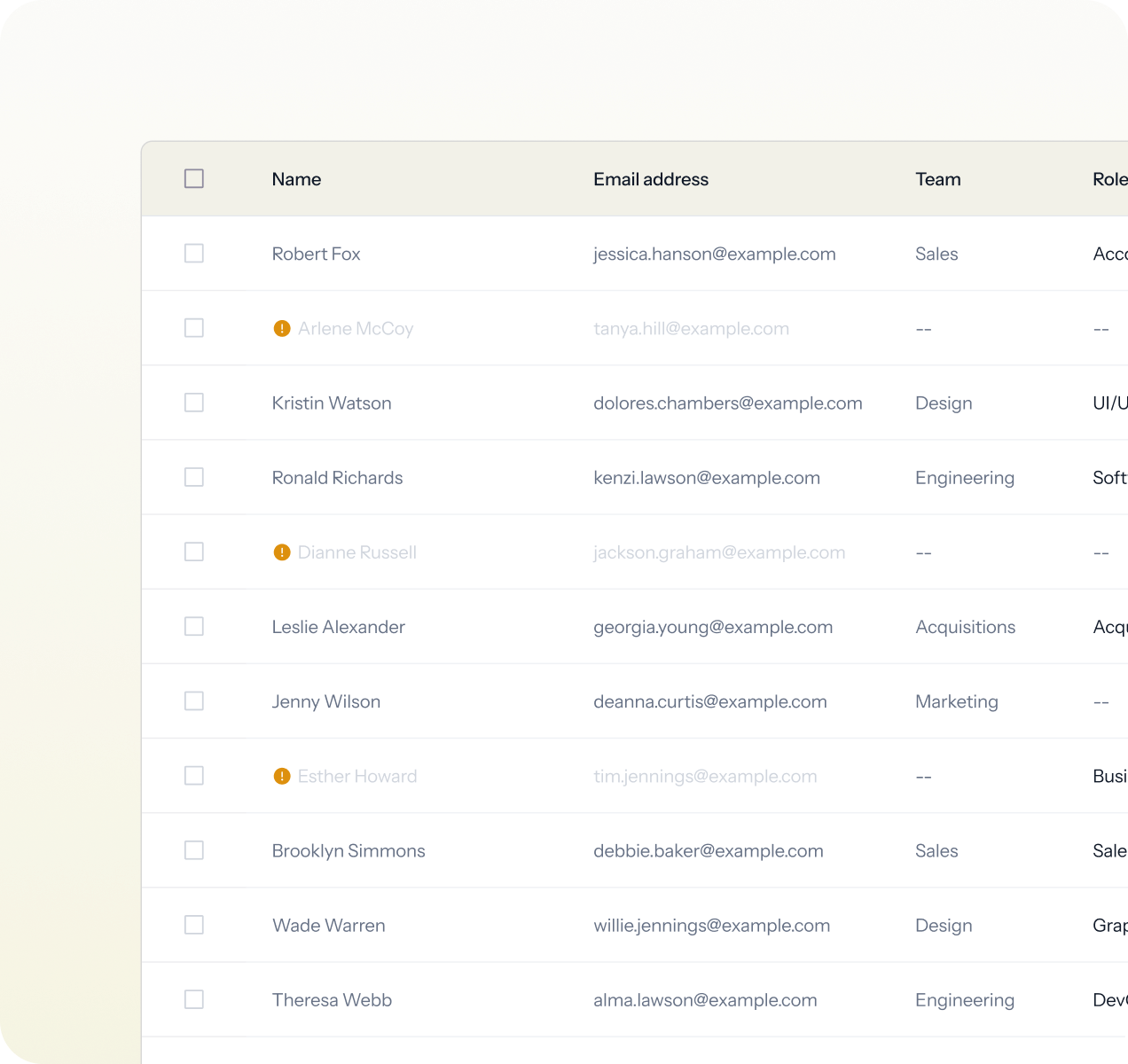1128x1064 pixels.
Task: Click the email alma.lawson@example.com
Action: coord(705,1000)
